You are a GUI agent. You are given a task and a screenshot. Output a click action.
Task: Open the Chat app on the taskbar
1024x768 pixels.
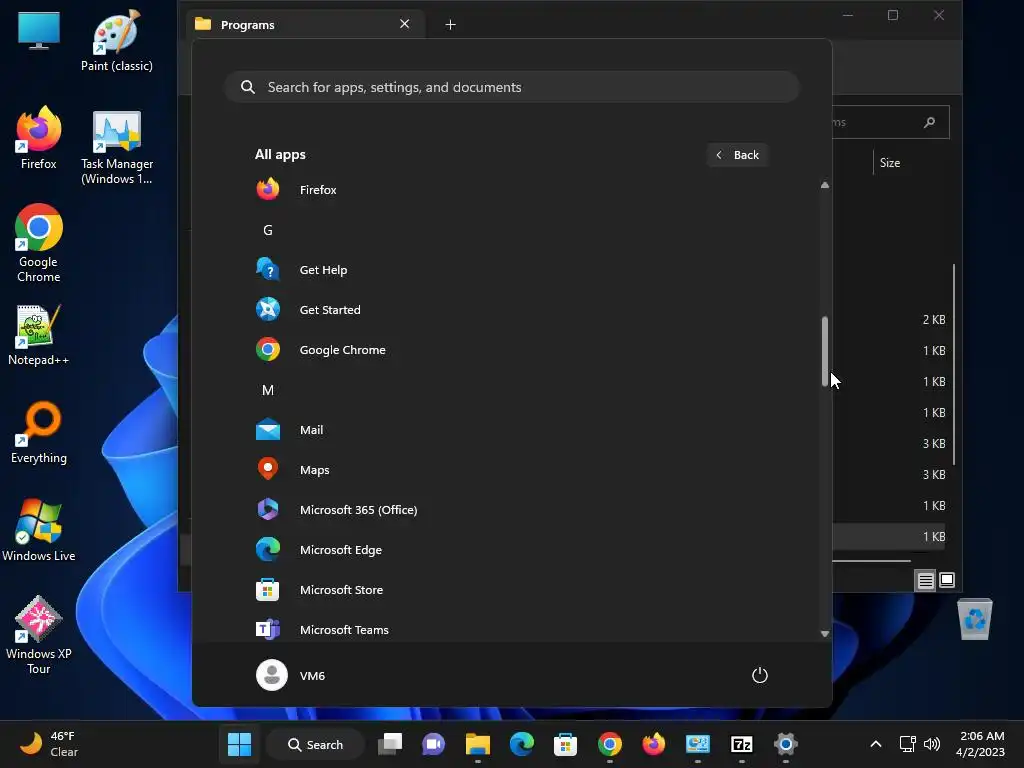click(x=434, y=744)
